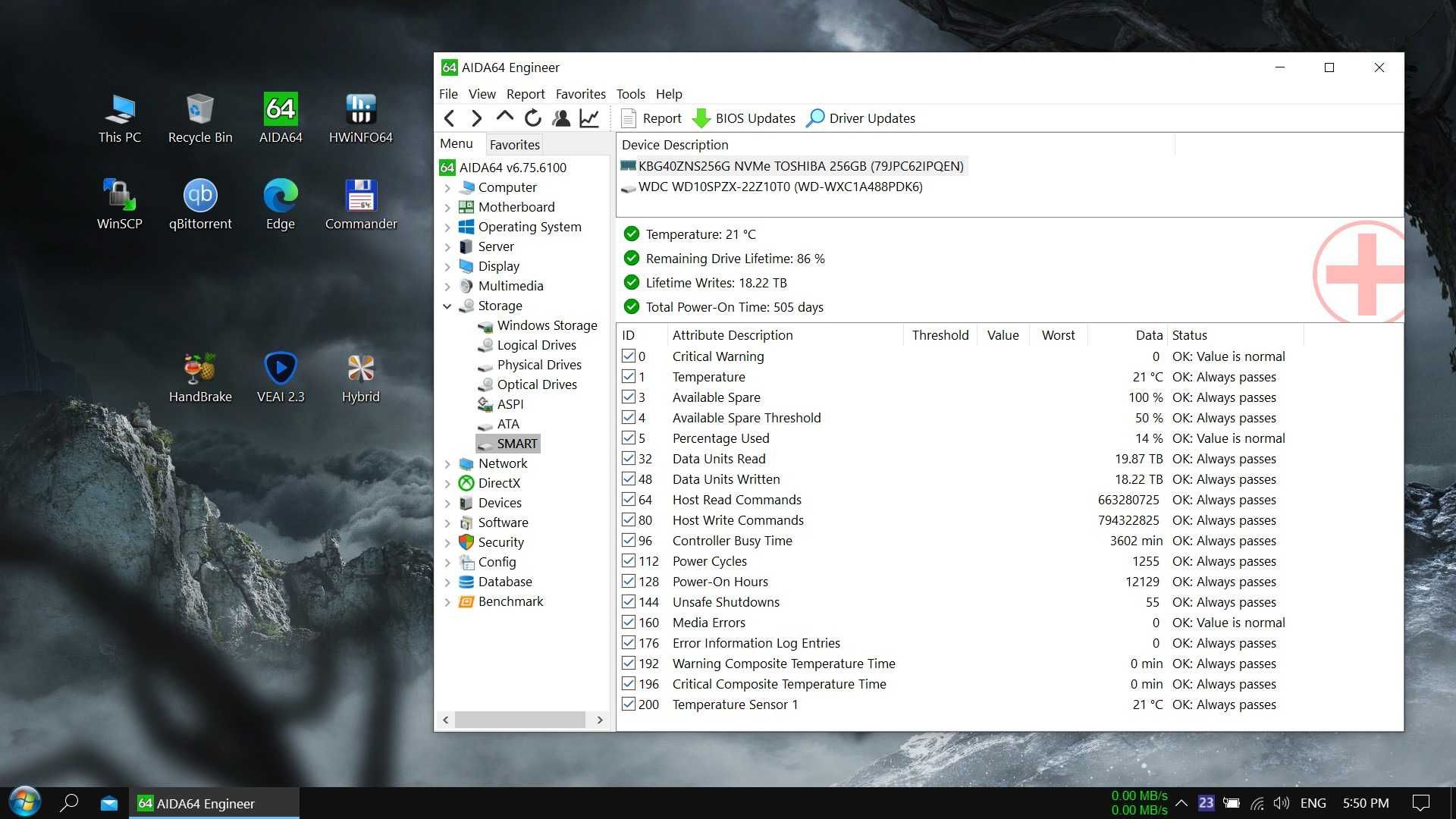Viewport: 1456px width, 819px height.
Task: Click the Driver Updates magnifier button
Action: point(861,118)
